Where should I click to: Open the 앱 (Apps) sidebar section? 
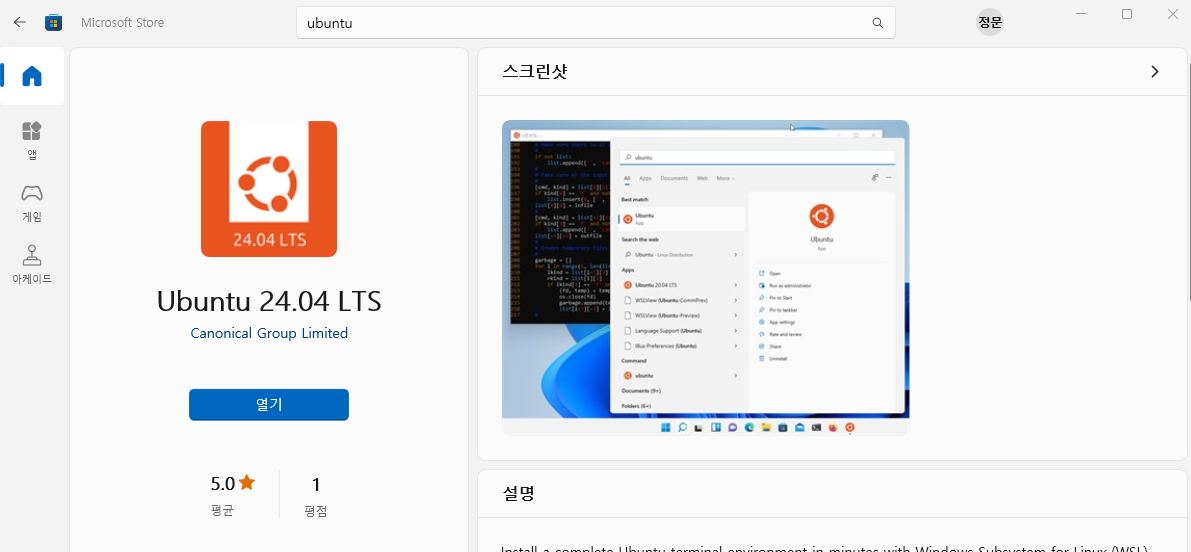tap(32, 140)
